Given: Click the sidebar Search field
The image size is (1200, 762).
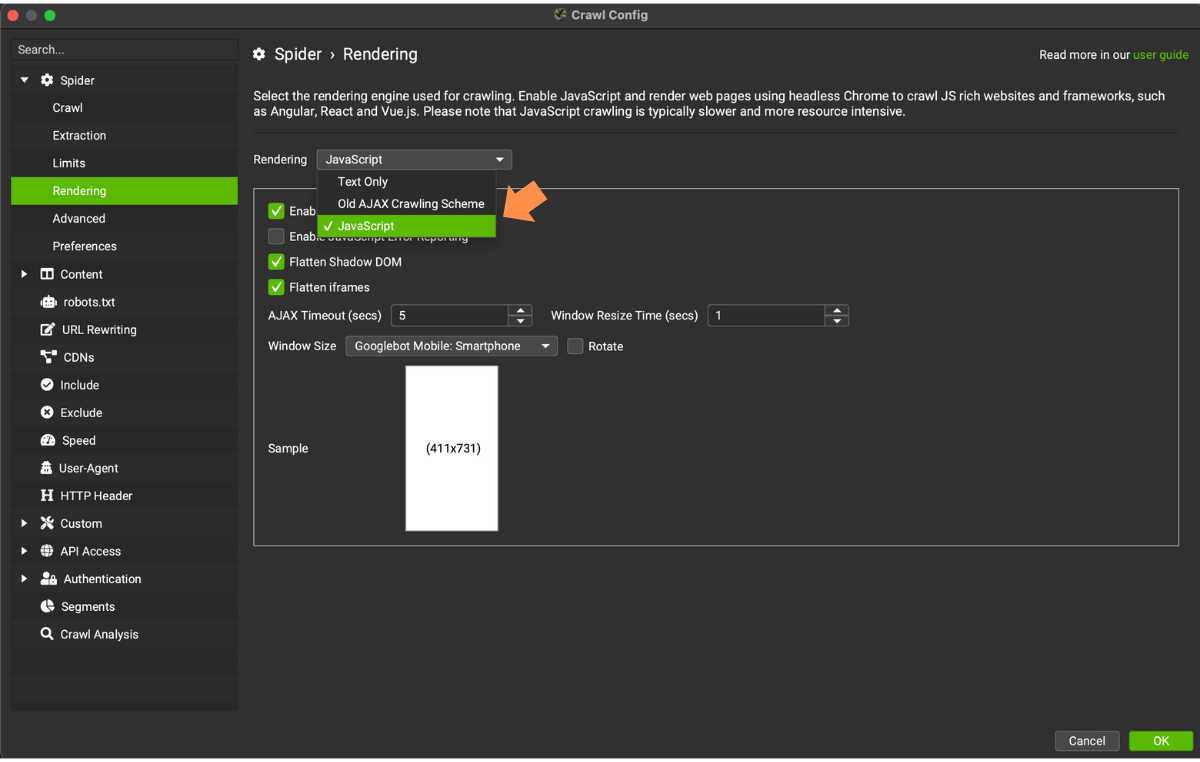Looking at the screenshot, I should 124,49.
